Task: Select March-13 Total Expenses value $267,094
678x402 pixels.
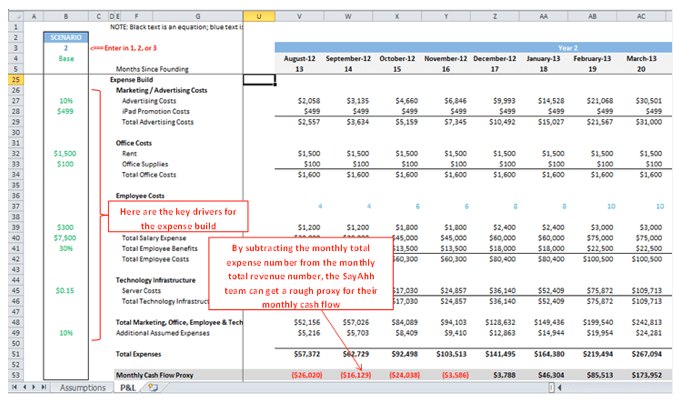Action: pos(647,355)
